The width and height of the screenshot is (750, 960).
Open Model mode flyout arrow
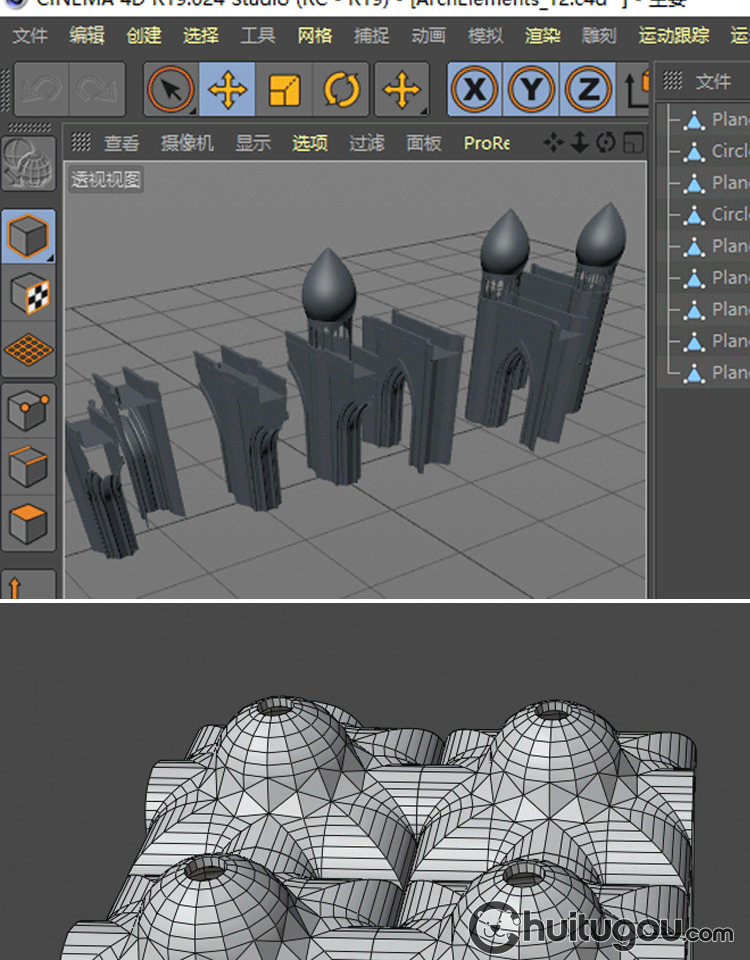pyautogui.click(x=51, y=258)
